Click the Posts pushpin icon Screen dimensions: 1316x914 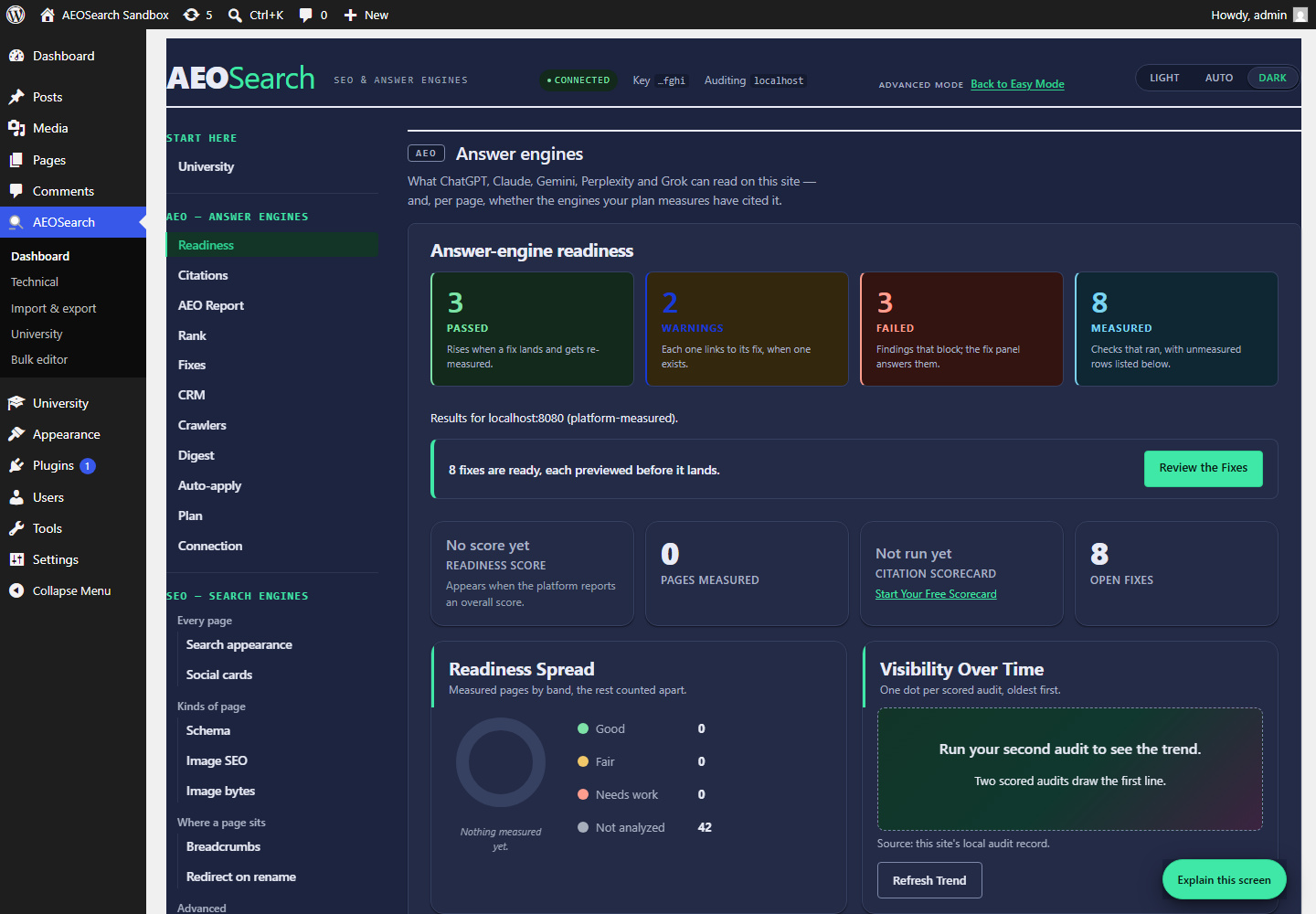[16, 97]
